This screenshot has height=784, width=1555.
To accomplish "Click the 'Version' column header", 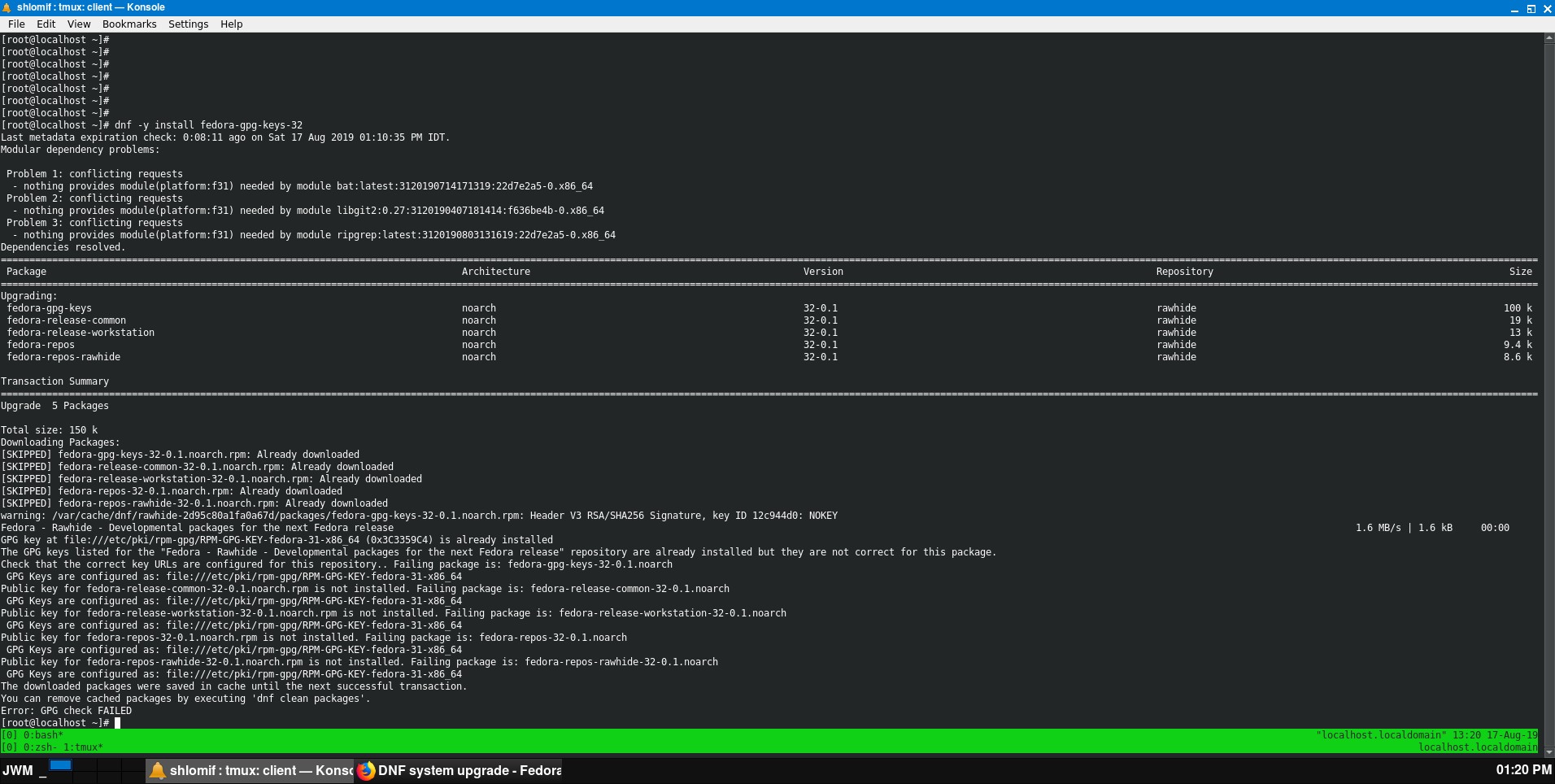I will click(823, 272).
